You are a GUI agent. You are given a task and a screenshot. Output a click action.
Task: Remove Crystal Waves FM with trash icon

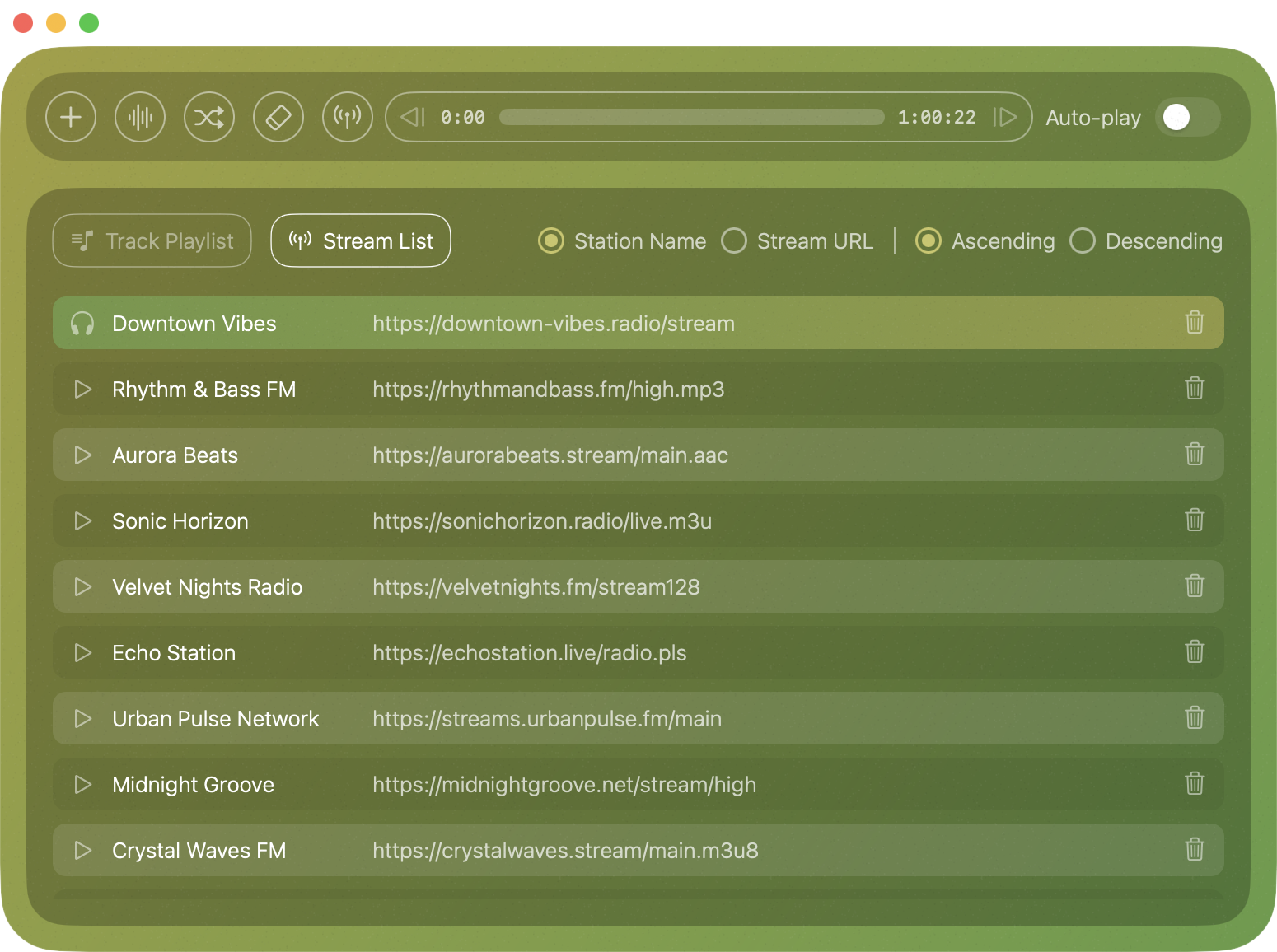pyautogui.click(x=1194, y=850)
